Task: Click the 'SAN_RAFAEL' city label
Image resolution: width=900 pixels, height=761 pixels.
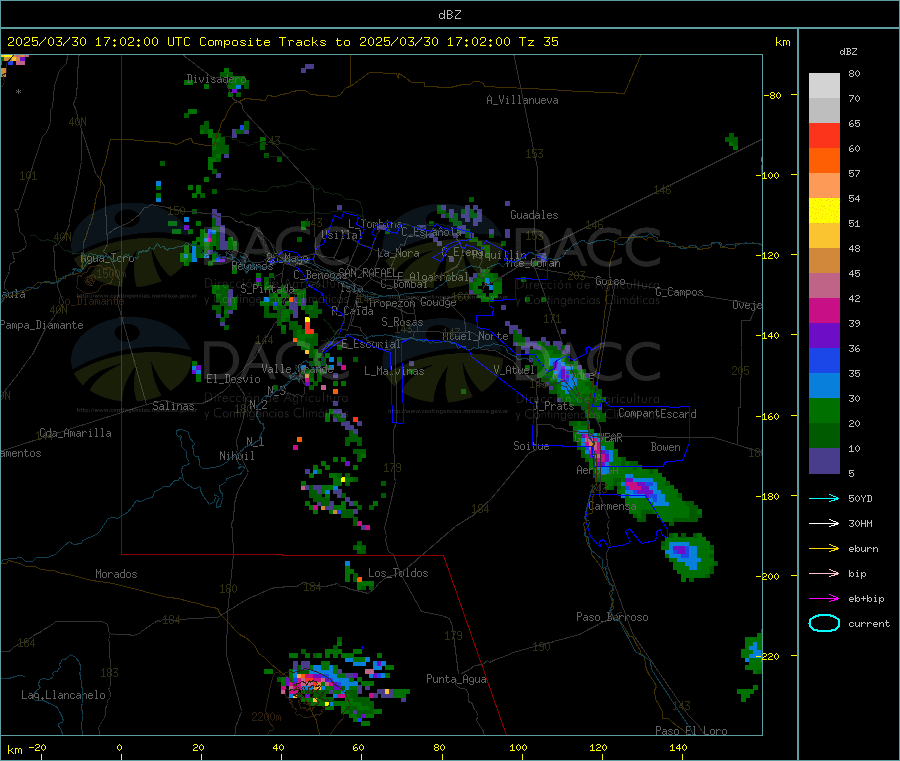Action: click(367, 272)
